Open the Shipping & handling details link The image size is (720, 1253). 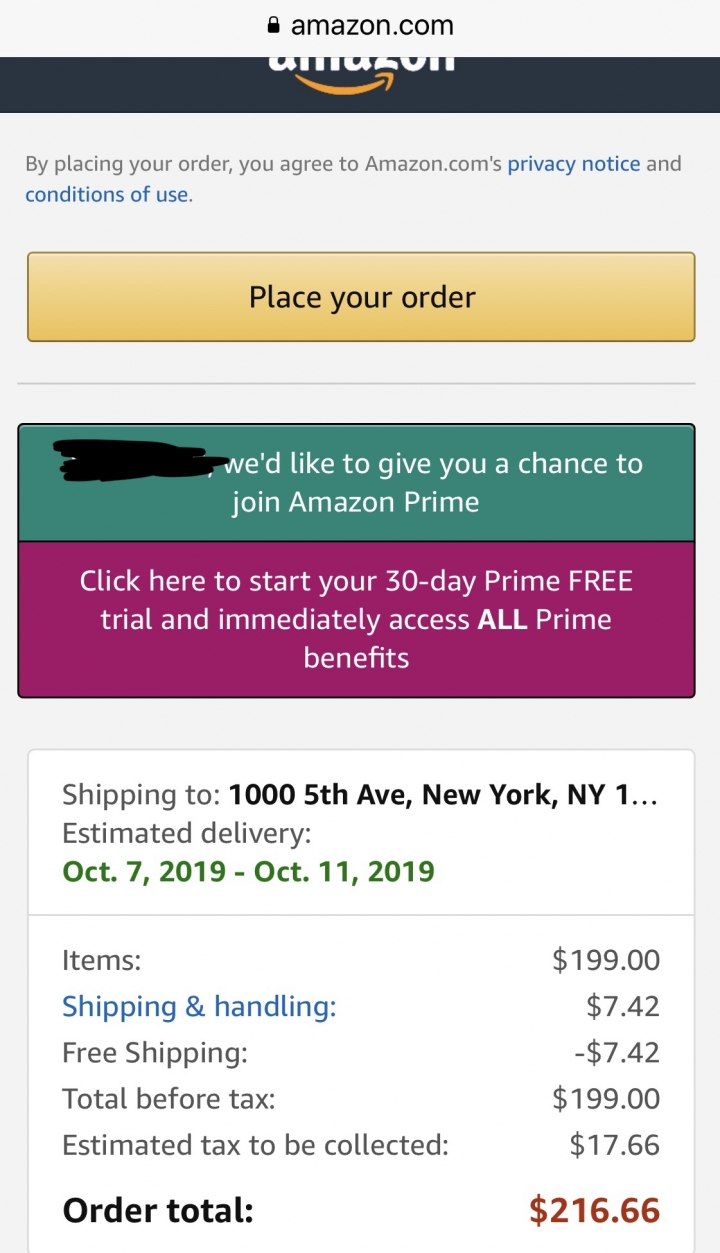click(x=199, y=1006)
